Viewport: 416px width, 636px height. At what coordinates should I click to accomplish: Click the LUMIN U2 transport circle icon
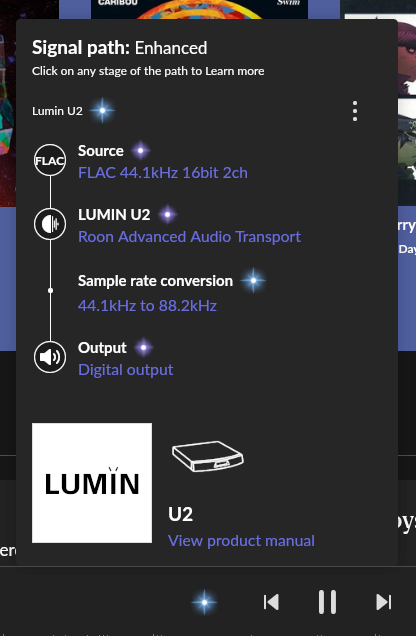(x=50, y=224)
